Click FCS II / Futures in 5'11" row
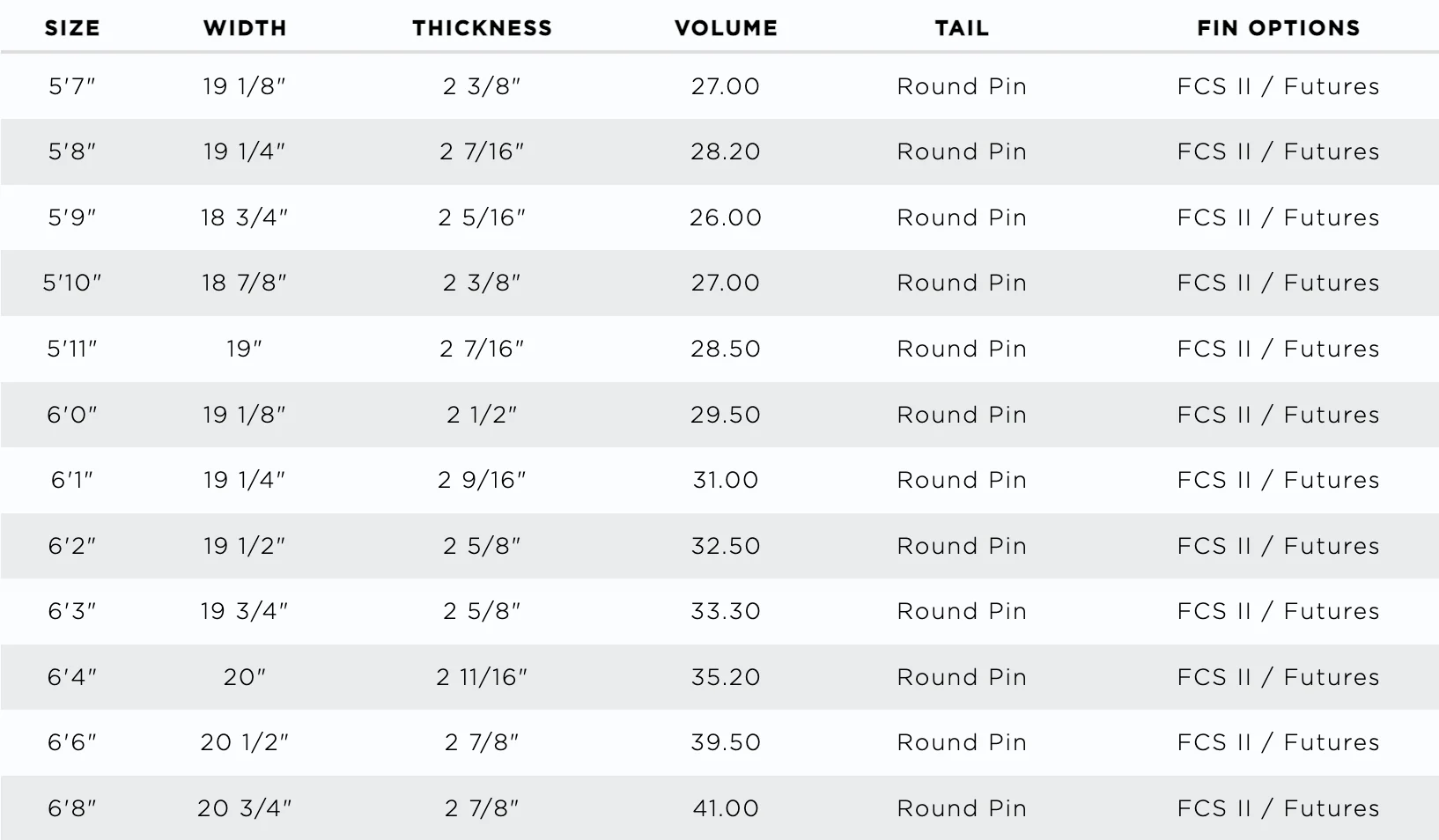Image resolution: width=1439 pixels, height=840 pixels. click(1278, 349)
